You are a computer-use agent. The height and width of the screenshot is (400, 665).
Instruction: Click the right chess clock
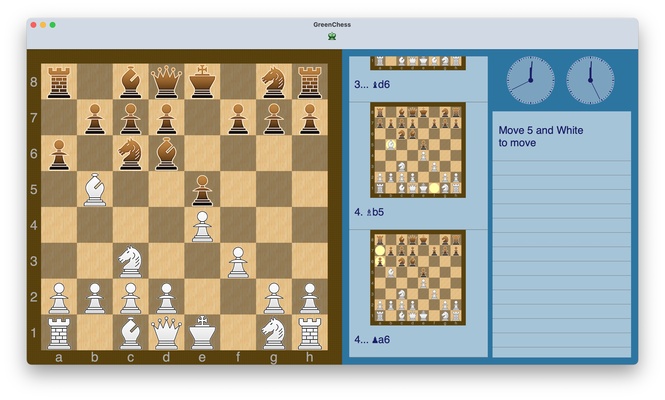[590, 80]
